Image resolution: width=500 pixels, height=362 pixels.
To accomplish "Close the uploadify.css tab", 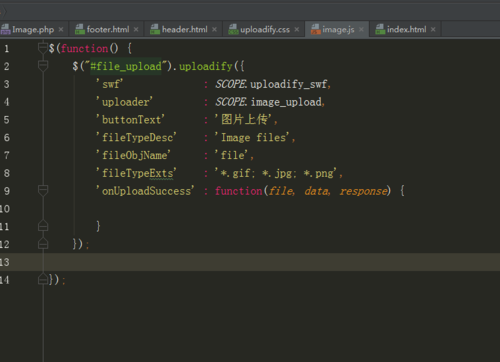I will pyautogui.click(x=297, y=29).
